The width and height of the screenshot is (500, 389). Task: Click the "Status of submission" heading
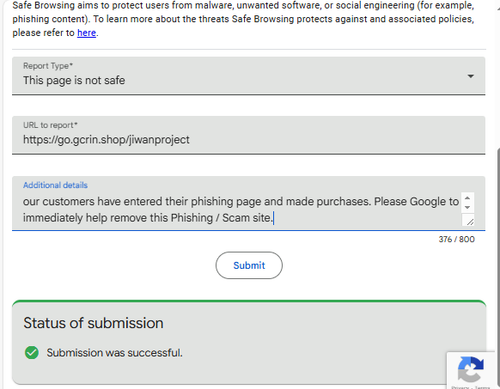(x=93, y=323)
